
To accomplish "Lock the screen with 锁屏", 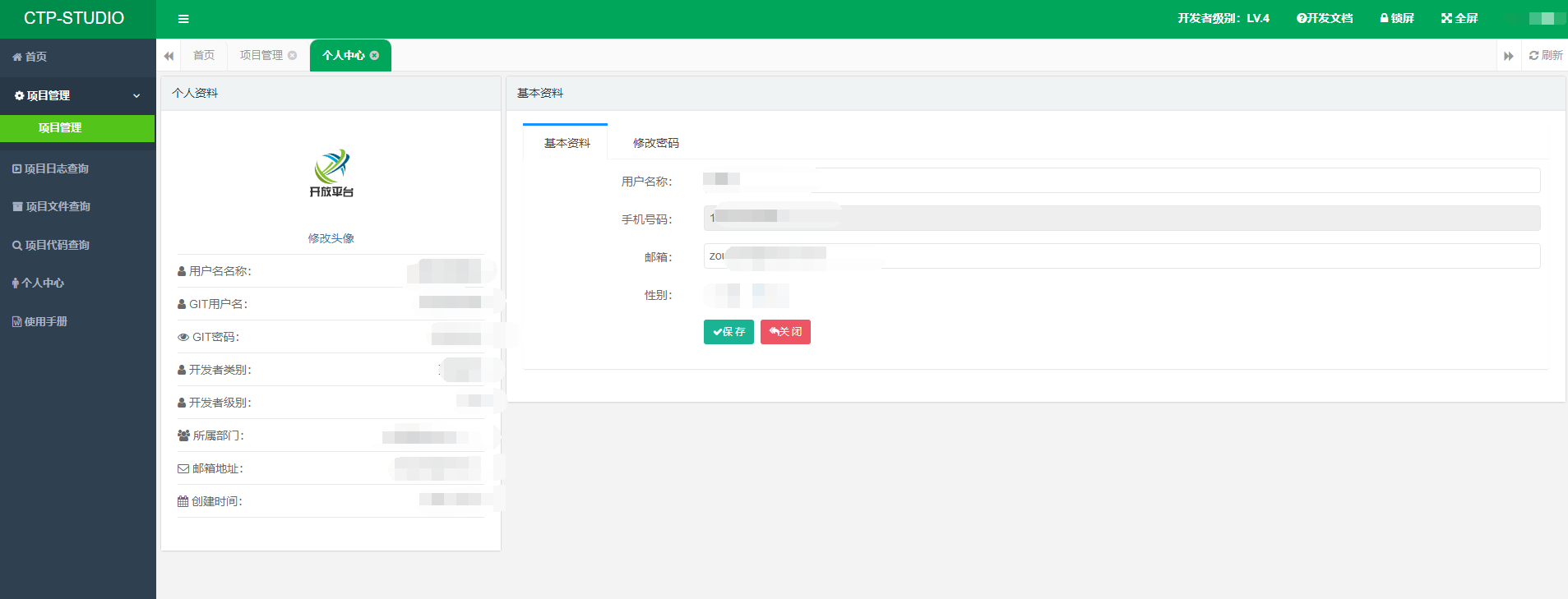I will coord(1397,18).
